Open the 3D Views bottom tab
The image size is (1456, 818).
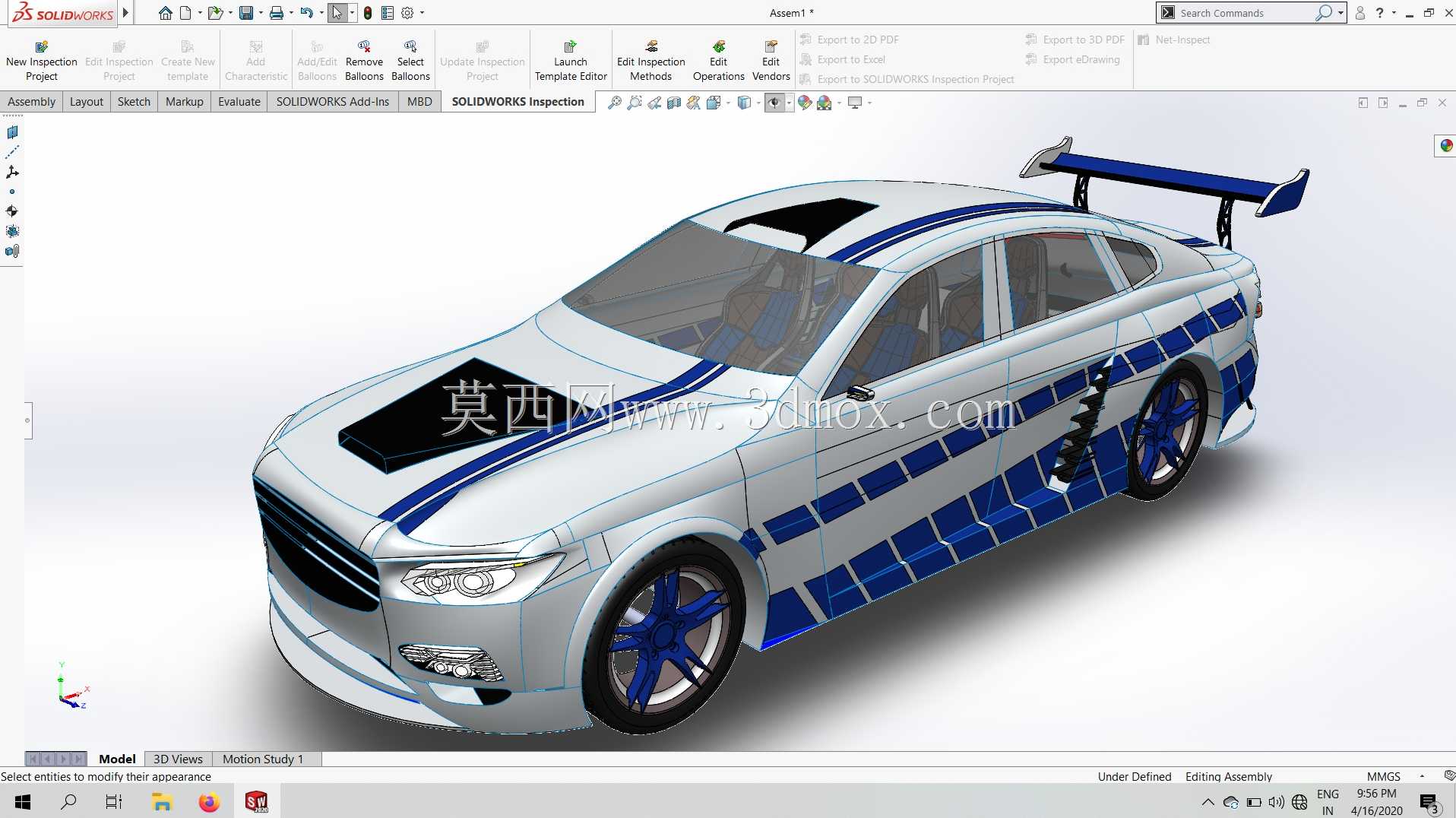(178, 759)
